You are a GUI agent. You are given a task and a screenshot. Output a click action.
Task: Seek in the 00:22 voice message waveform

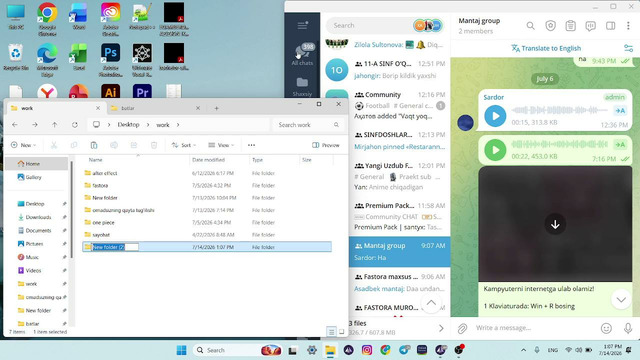(x=560, y=144)
